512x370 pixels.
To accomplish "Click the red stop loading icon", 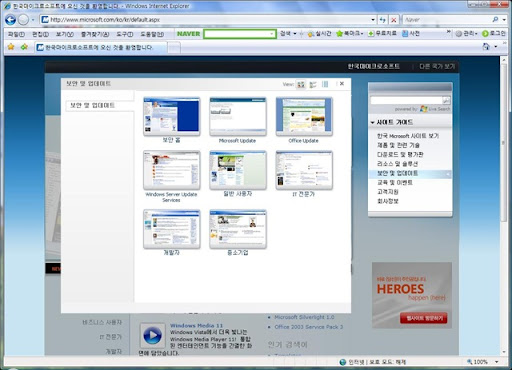I will click(x=394, y=20).
